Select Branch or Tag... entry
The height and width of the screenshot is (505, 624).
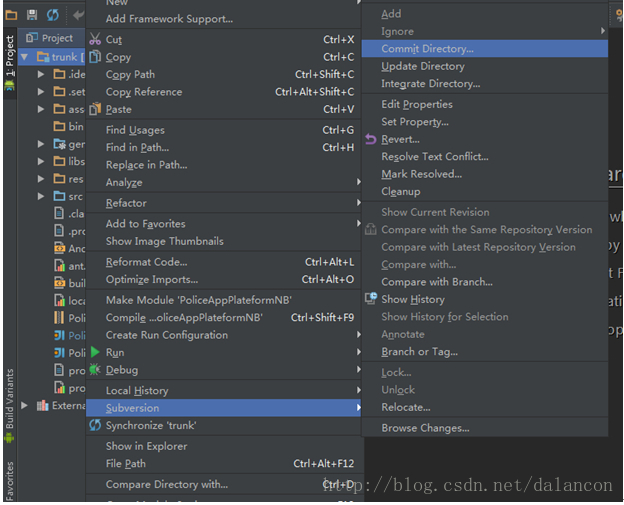click(x=485, y=352)
